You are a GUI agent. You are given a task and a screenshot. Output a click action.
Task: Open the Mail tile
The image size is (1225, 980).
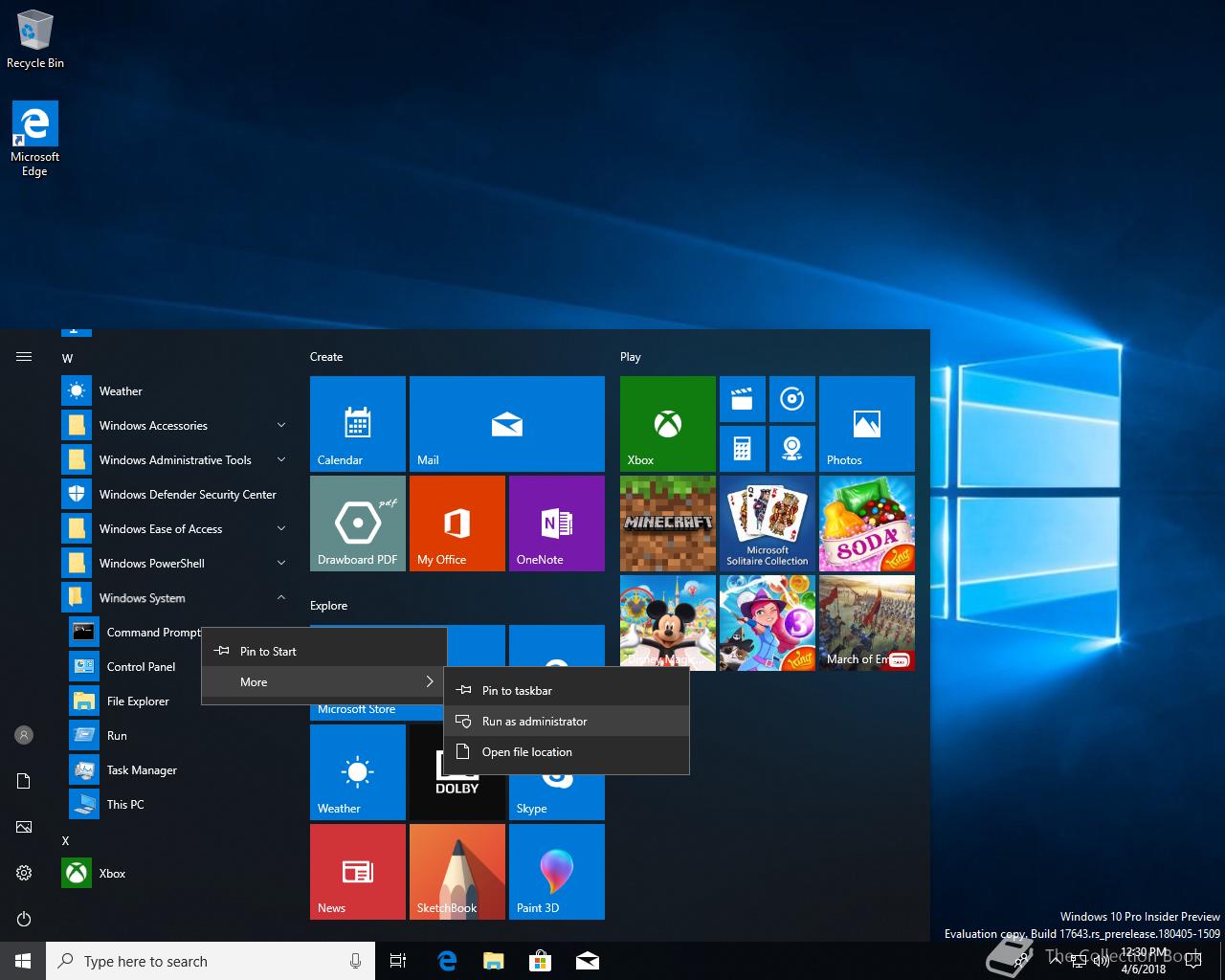pos(507,424)
